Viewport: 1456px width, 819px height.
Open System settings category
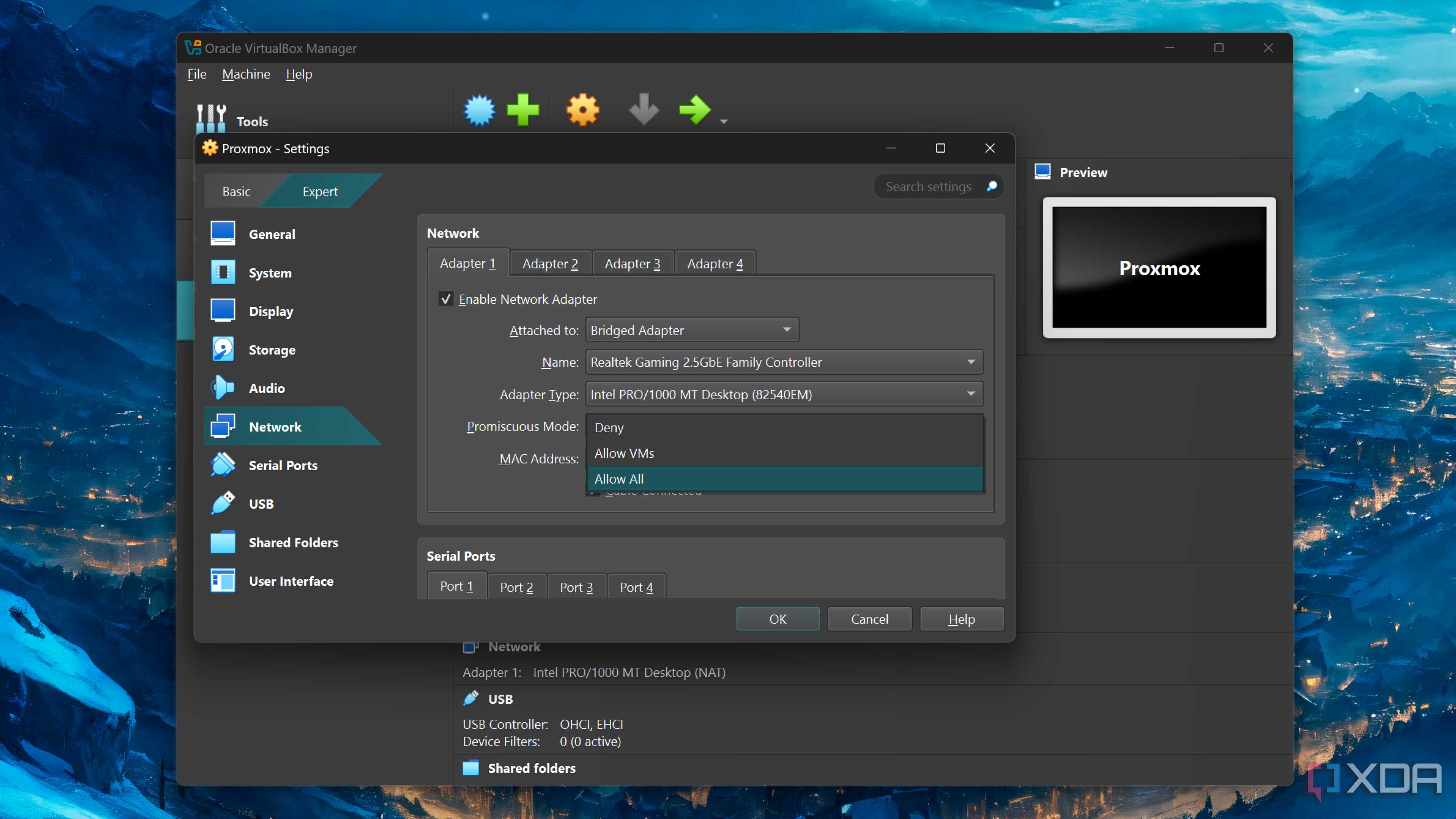tap(293, 273)
